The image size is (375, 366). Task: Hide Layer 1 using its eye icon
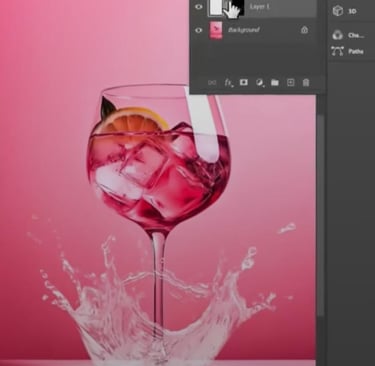198,7
